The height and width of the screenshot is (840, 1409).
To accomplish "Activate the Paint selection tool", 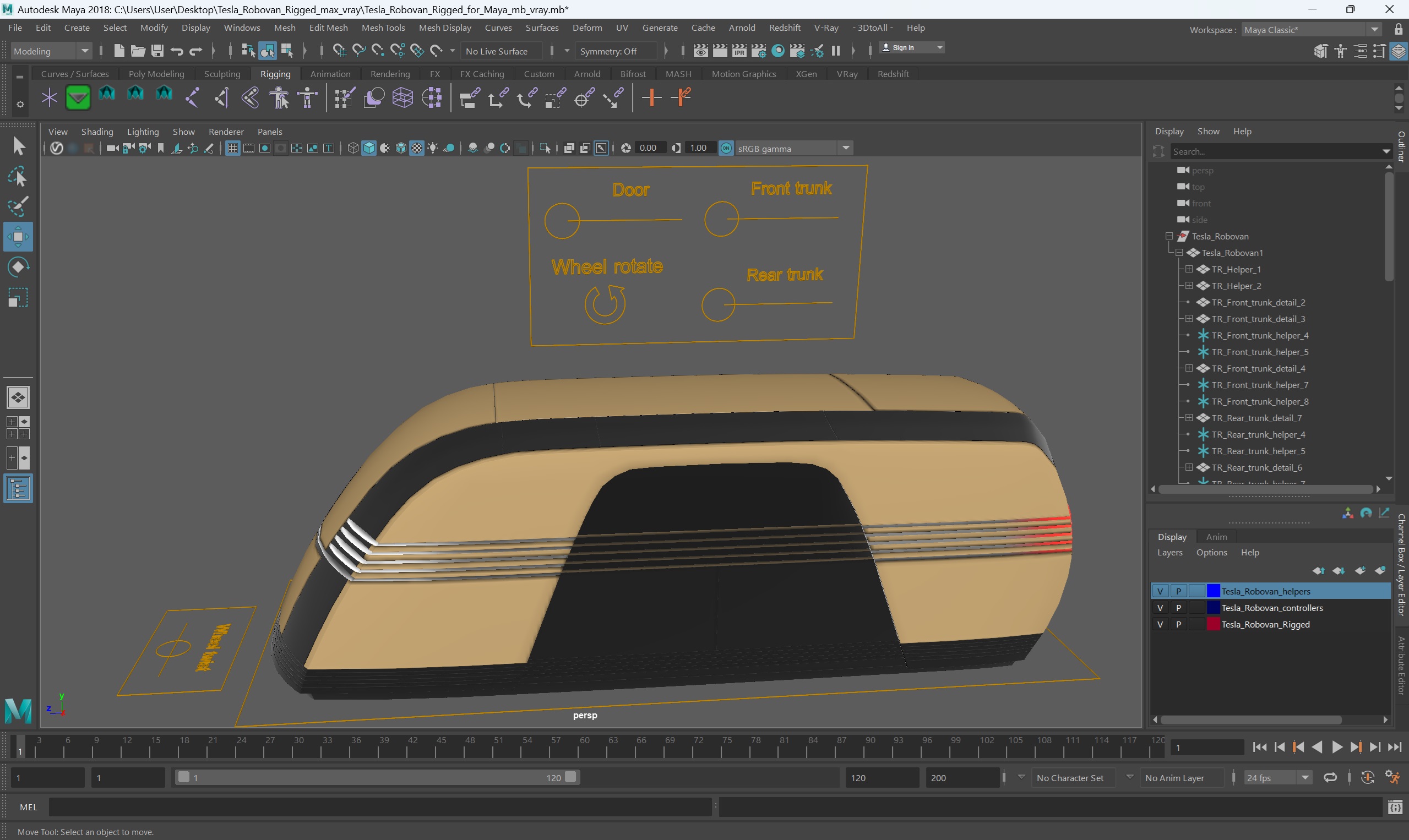I will click(x=18, y=206).
